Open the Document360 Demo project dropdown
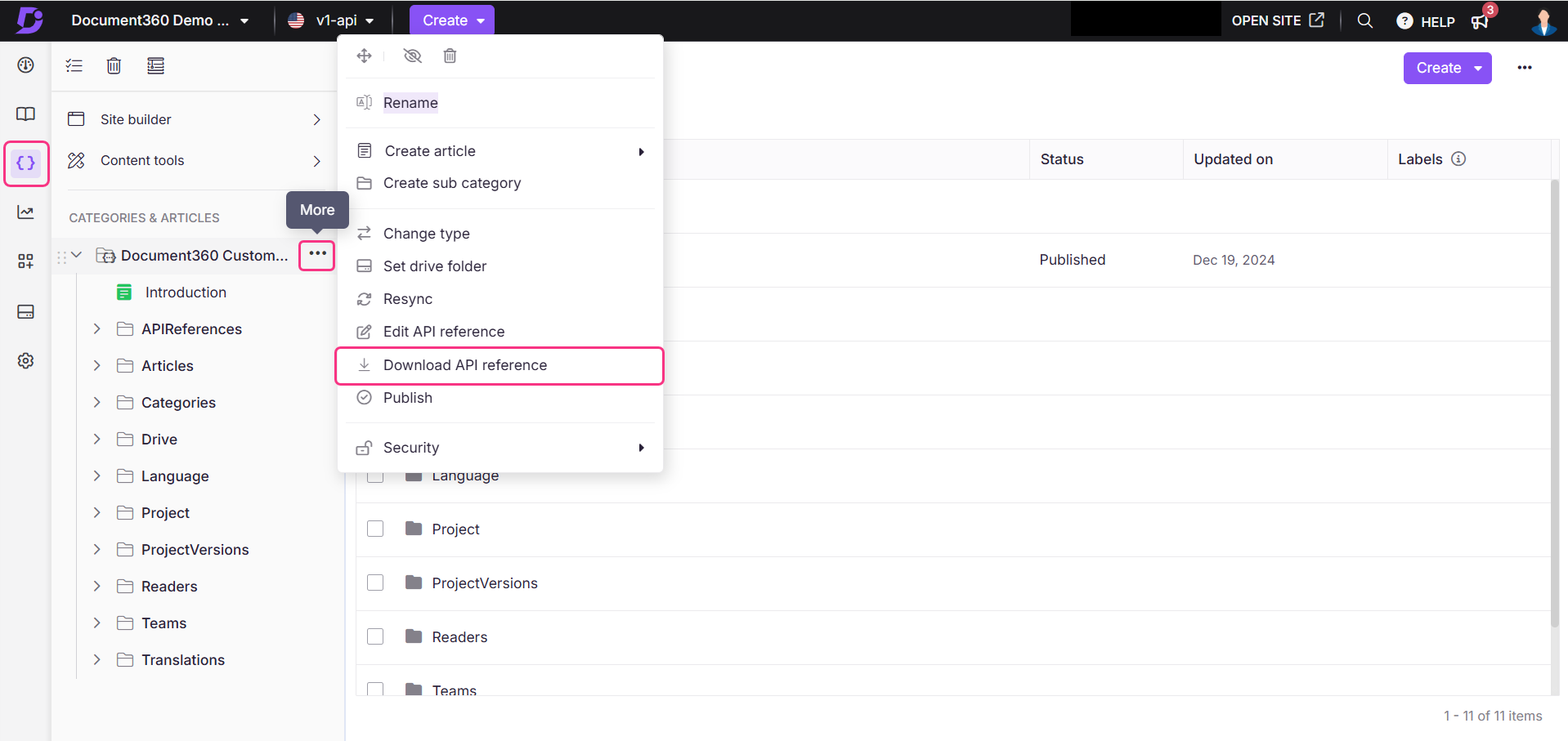 point(160,20)
